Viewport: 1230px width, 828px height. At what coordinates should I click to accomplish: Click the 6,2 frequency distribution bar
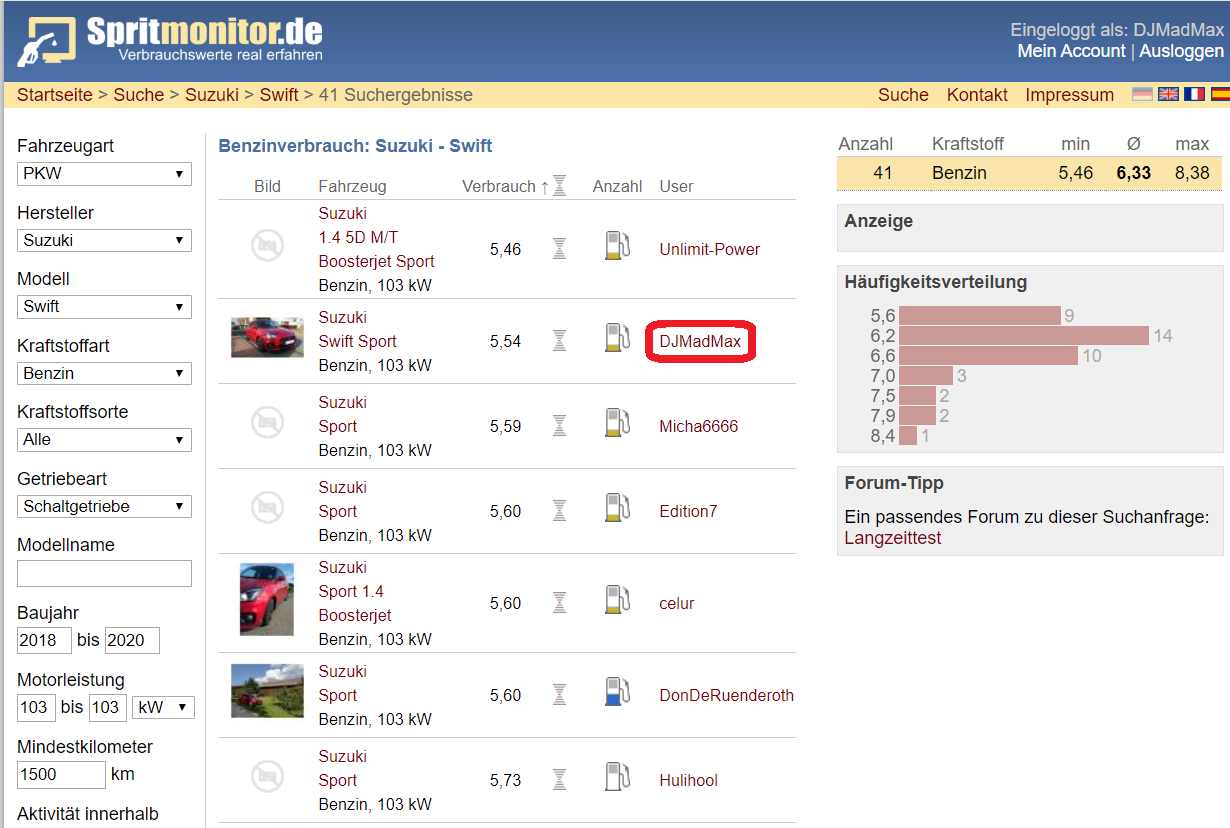1024,336
